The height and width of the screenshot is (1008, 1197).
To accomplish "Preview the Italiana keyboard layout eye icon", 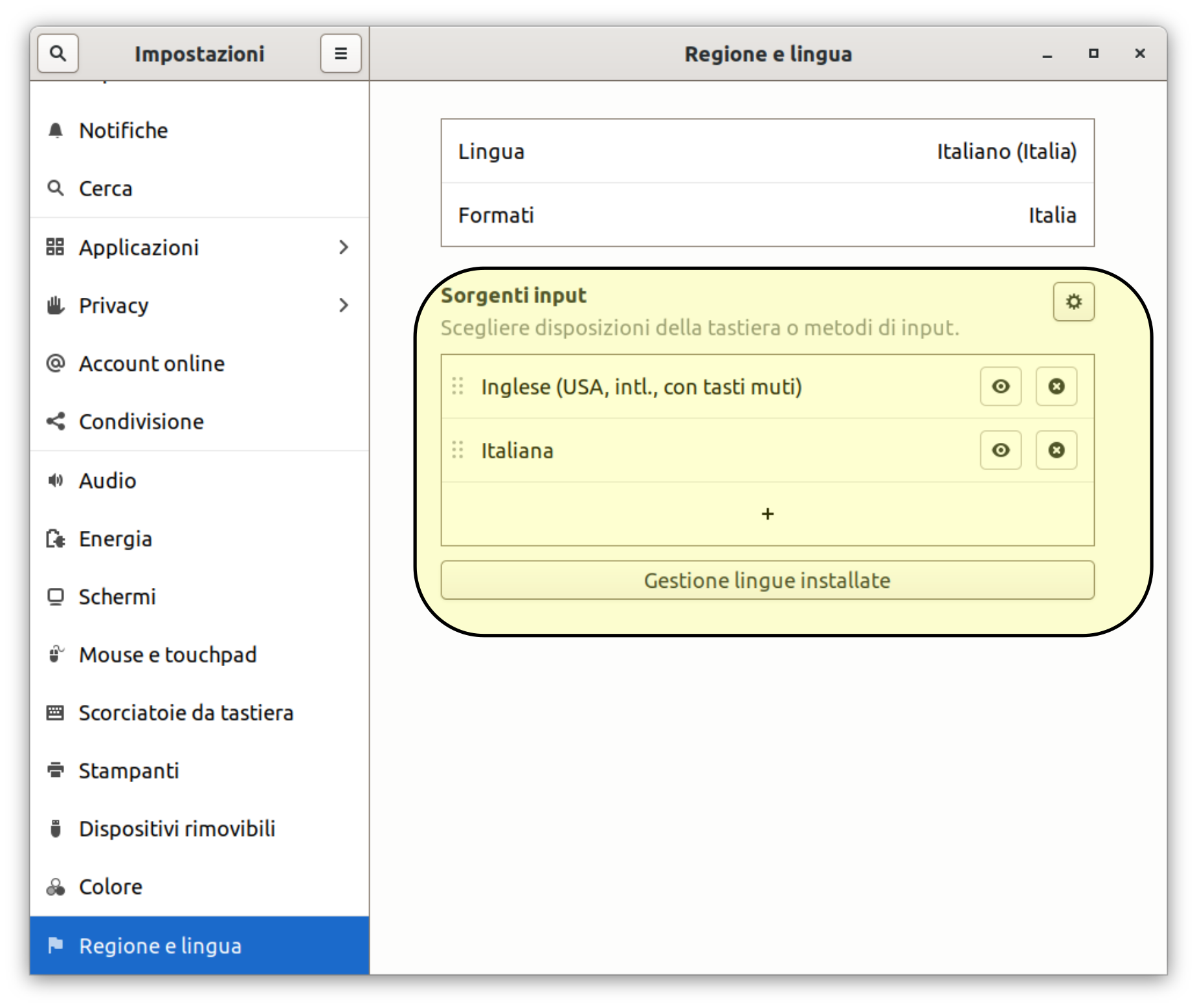I will (x=1000, y=450).
